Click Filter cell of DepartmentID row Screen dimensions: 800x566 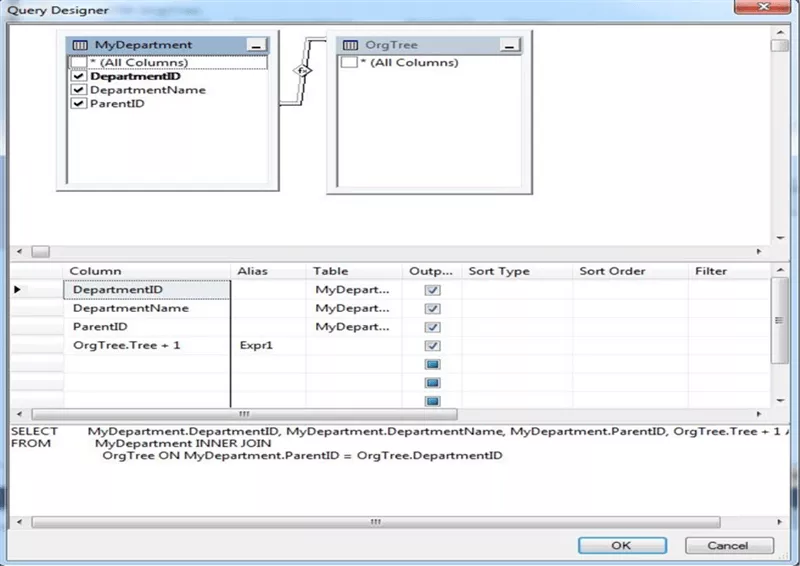coord(729,289)
